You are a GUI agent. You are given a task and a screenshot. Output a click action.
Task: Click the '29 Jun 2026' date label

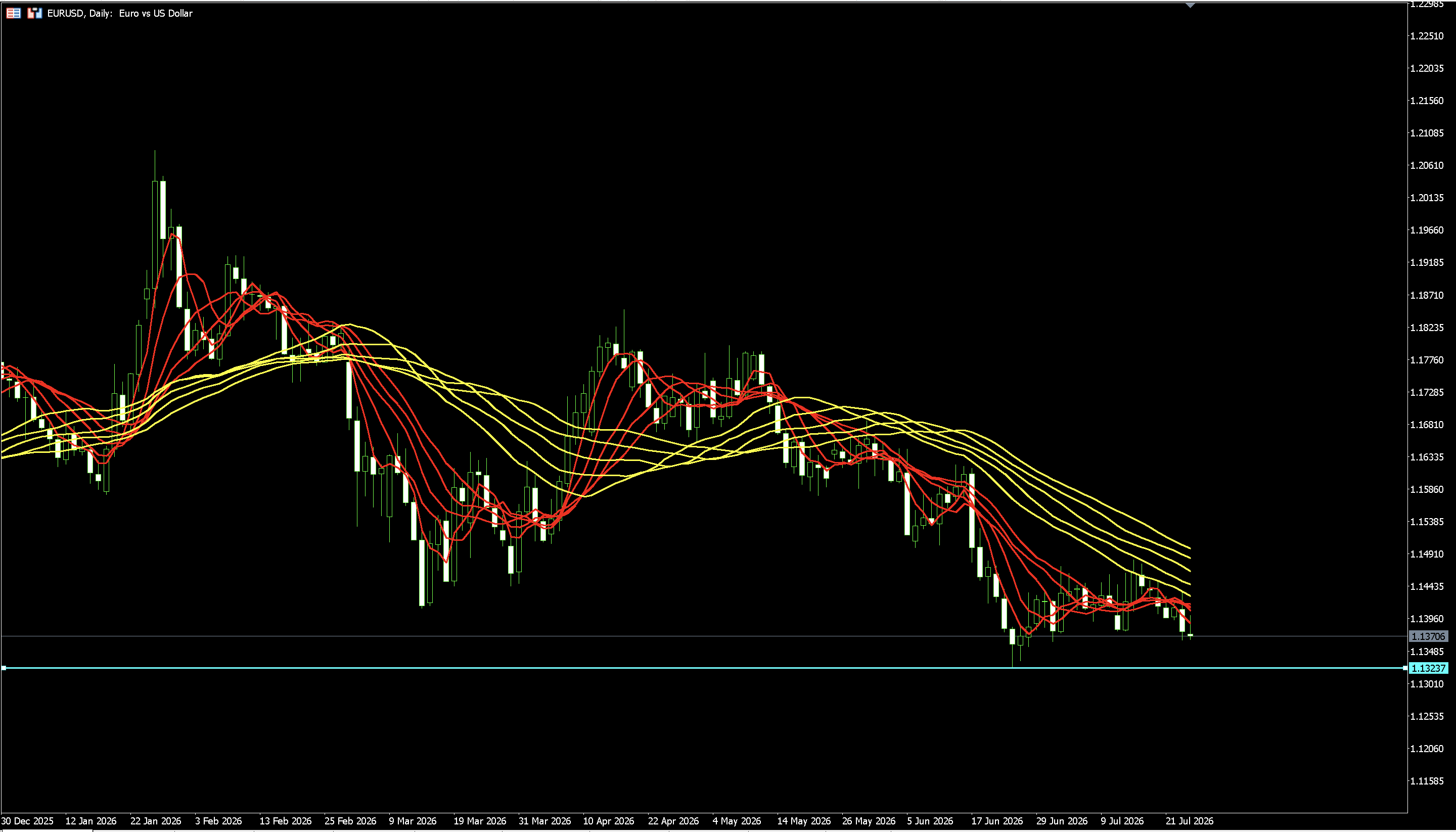pos(1062,821)
